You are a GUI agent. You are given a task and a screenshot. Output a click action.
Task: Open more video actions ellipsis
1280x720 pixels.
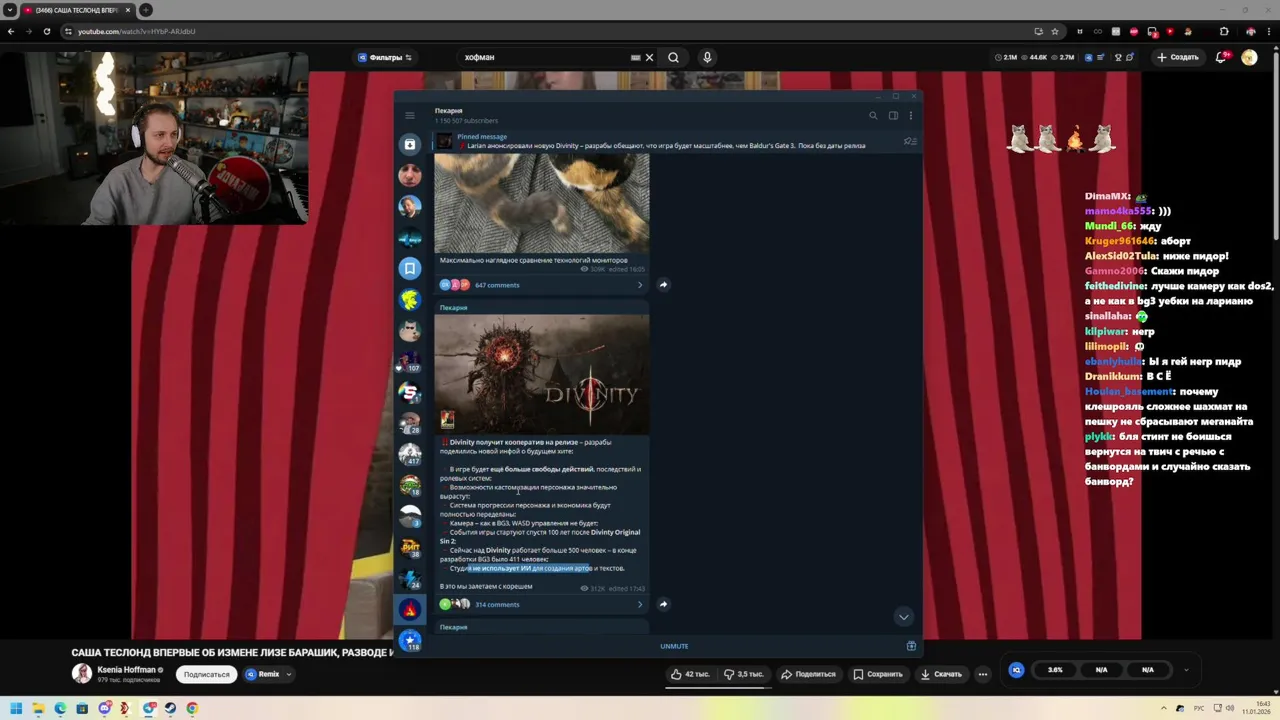pos(983,674)
